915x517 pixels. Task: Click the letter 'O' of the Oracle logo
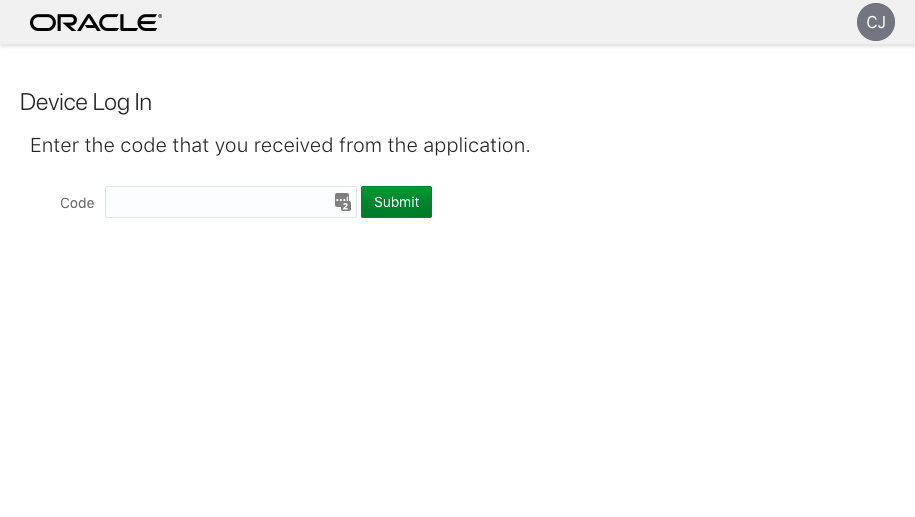click(41, 22)
